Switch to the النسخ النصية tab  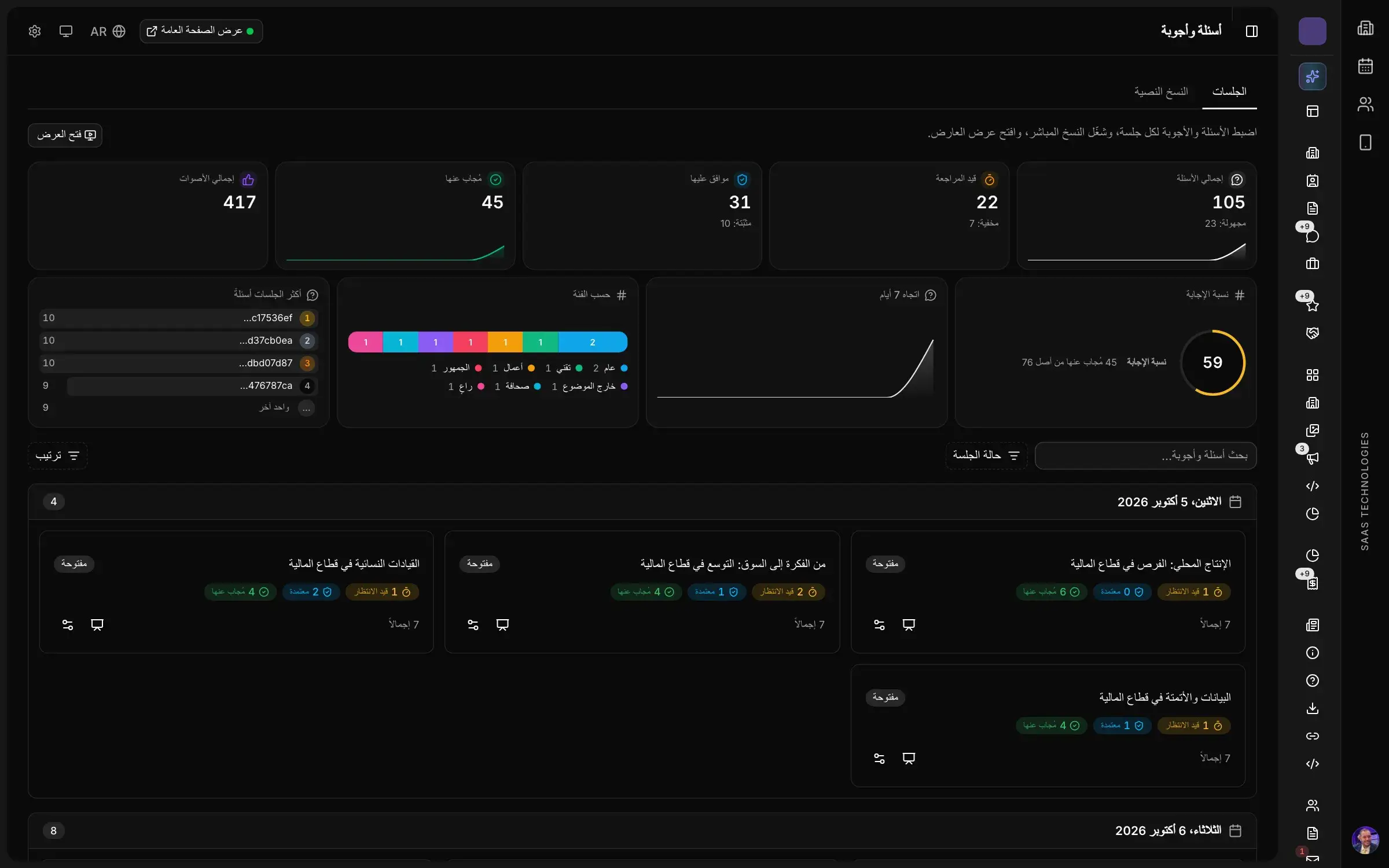point(1161,91)
